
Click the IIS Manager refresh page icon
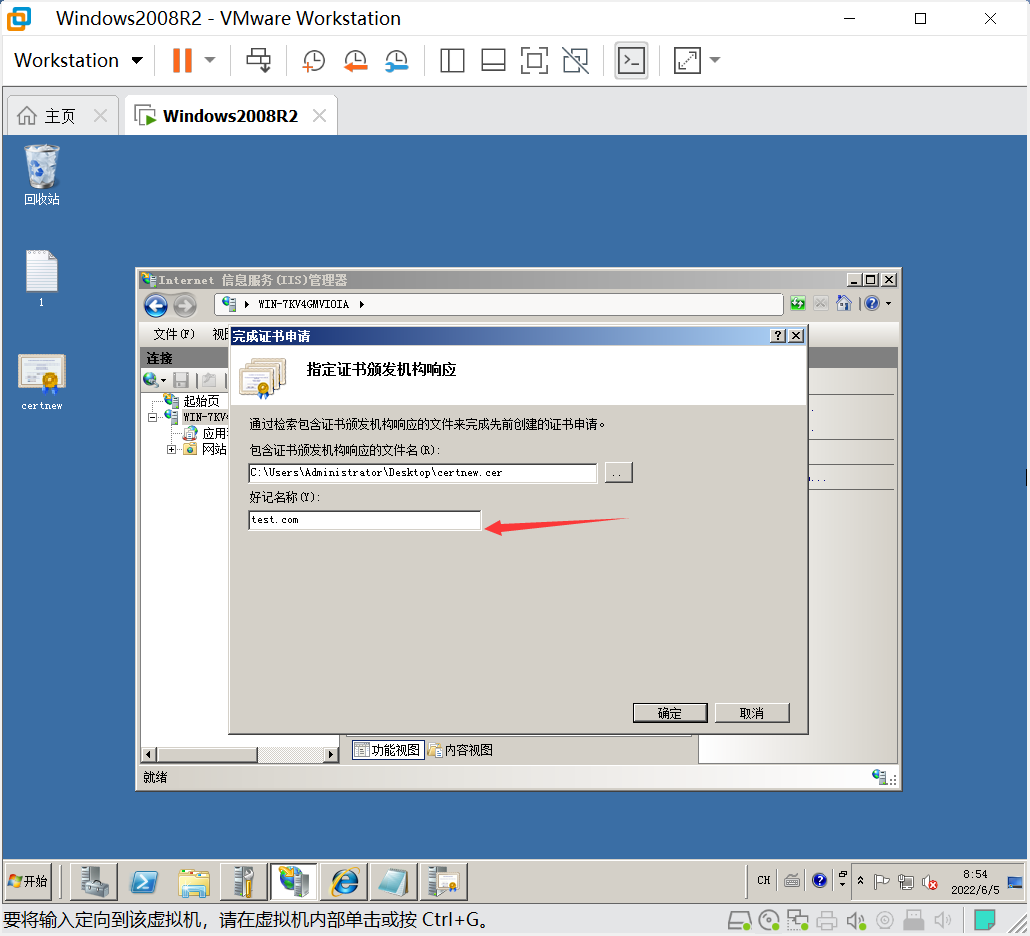click(x=798, y=303)
